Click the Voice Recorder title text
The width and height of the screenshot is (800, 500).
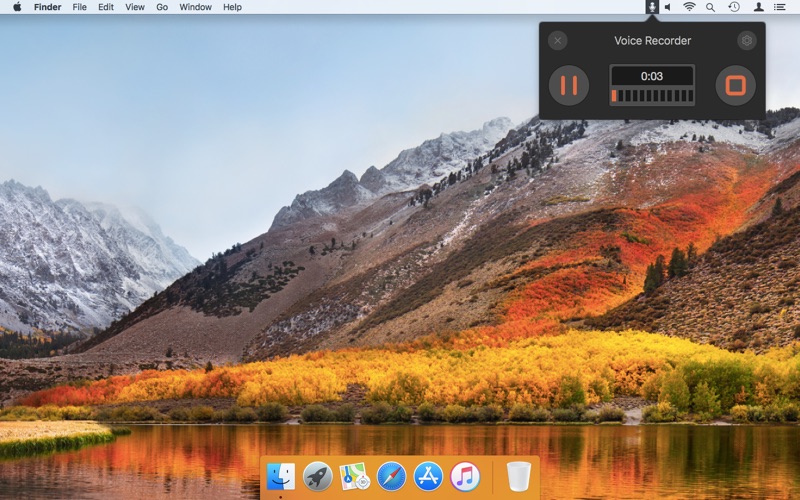coord(653,41)
